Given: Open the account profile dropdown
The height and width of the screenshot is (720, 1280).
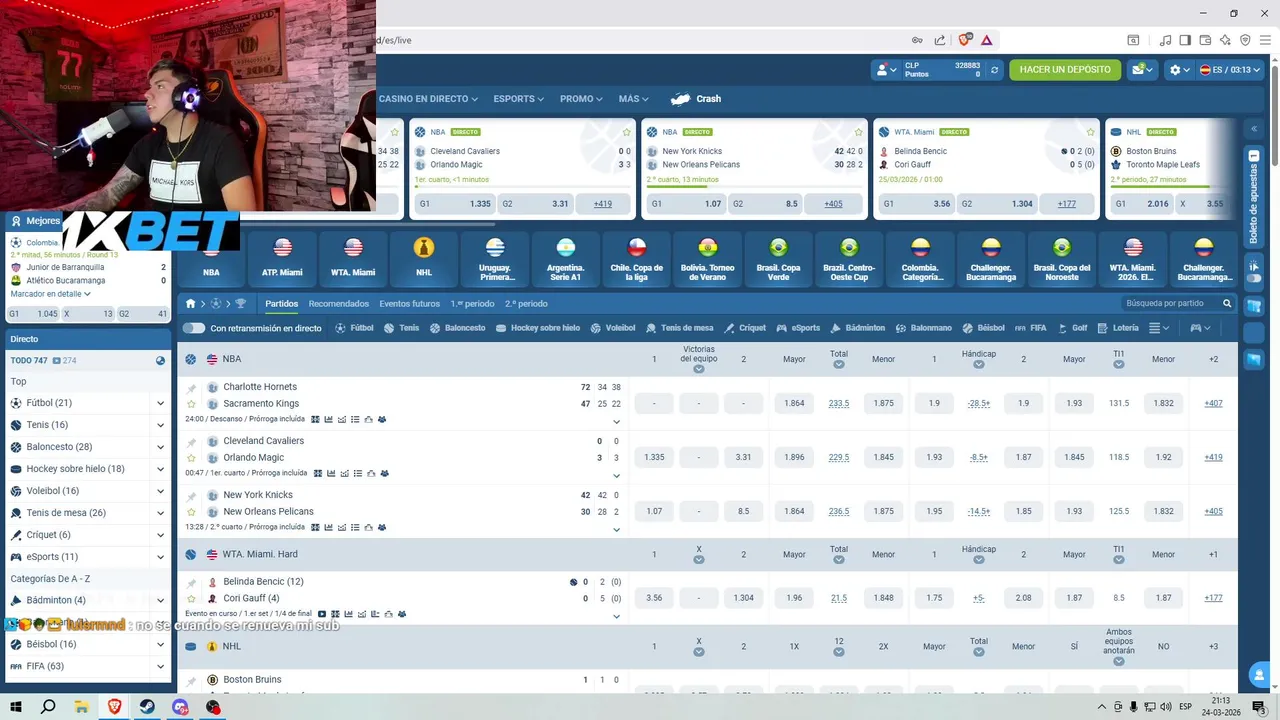Looking at the screenshot, I should [886, 70].
